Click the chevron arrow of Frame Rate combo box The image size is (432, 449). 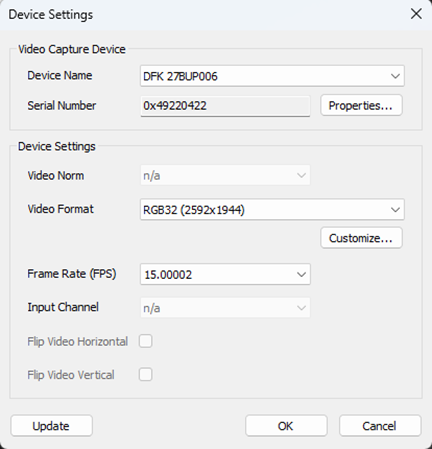(301, 275)
